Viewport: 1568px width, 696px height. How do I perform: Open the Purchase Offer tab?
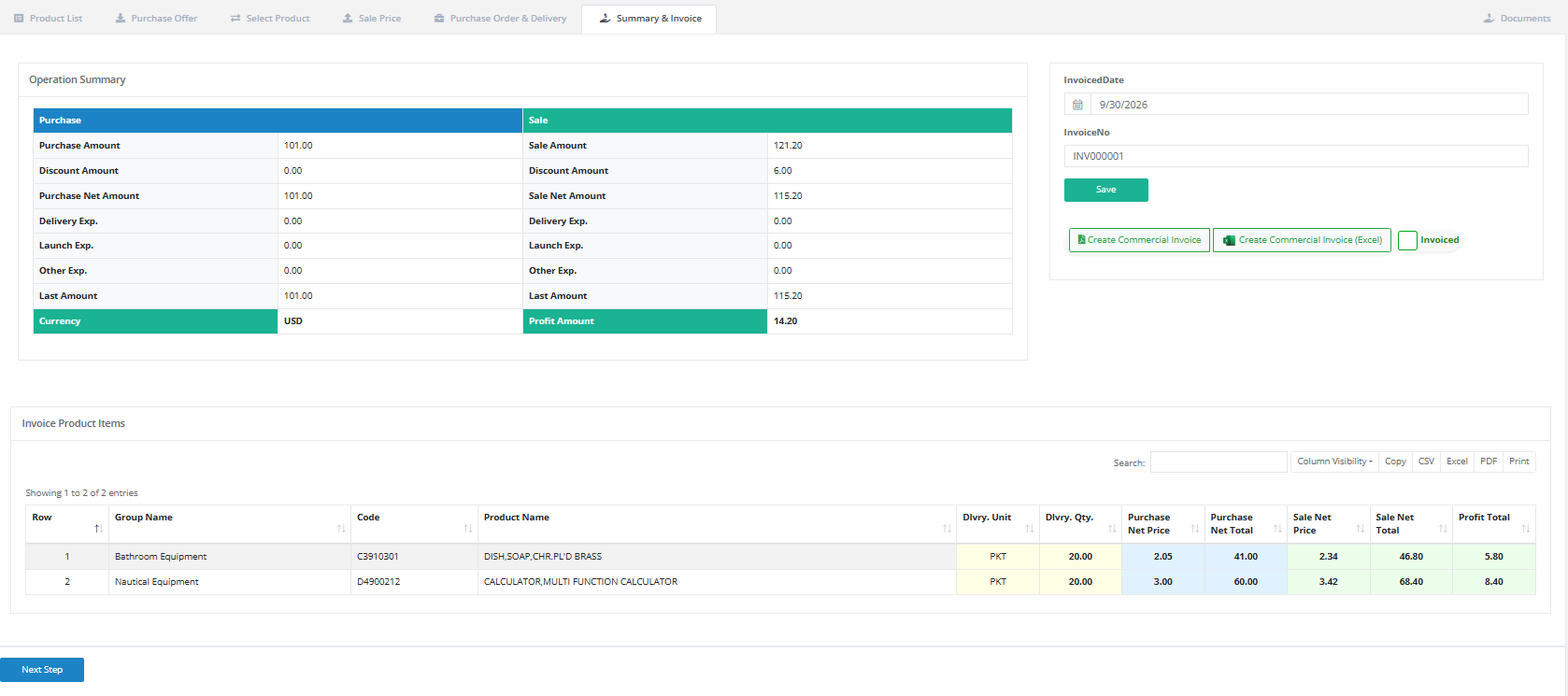[x=156, y=19]
